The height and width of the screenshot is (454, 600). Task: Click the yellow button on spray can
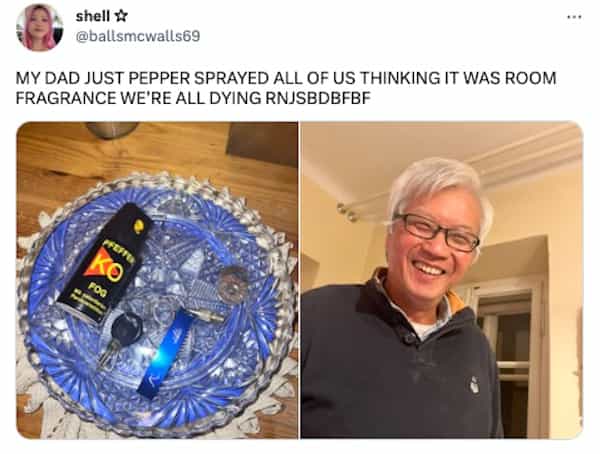(138, 227)
